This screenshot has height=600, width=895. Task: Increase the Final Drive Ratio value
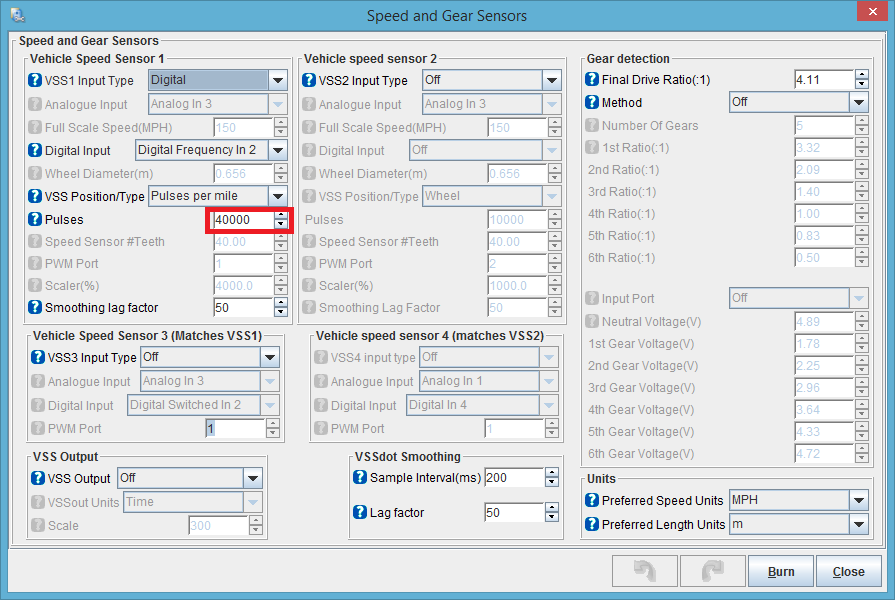862,75
